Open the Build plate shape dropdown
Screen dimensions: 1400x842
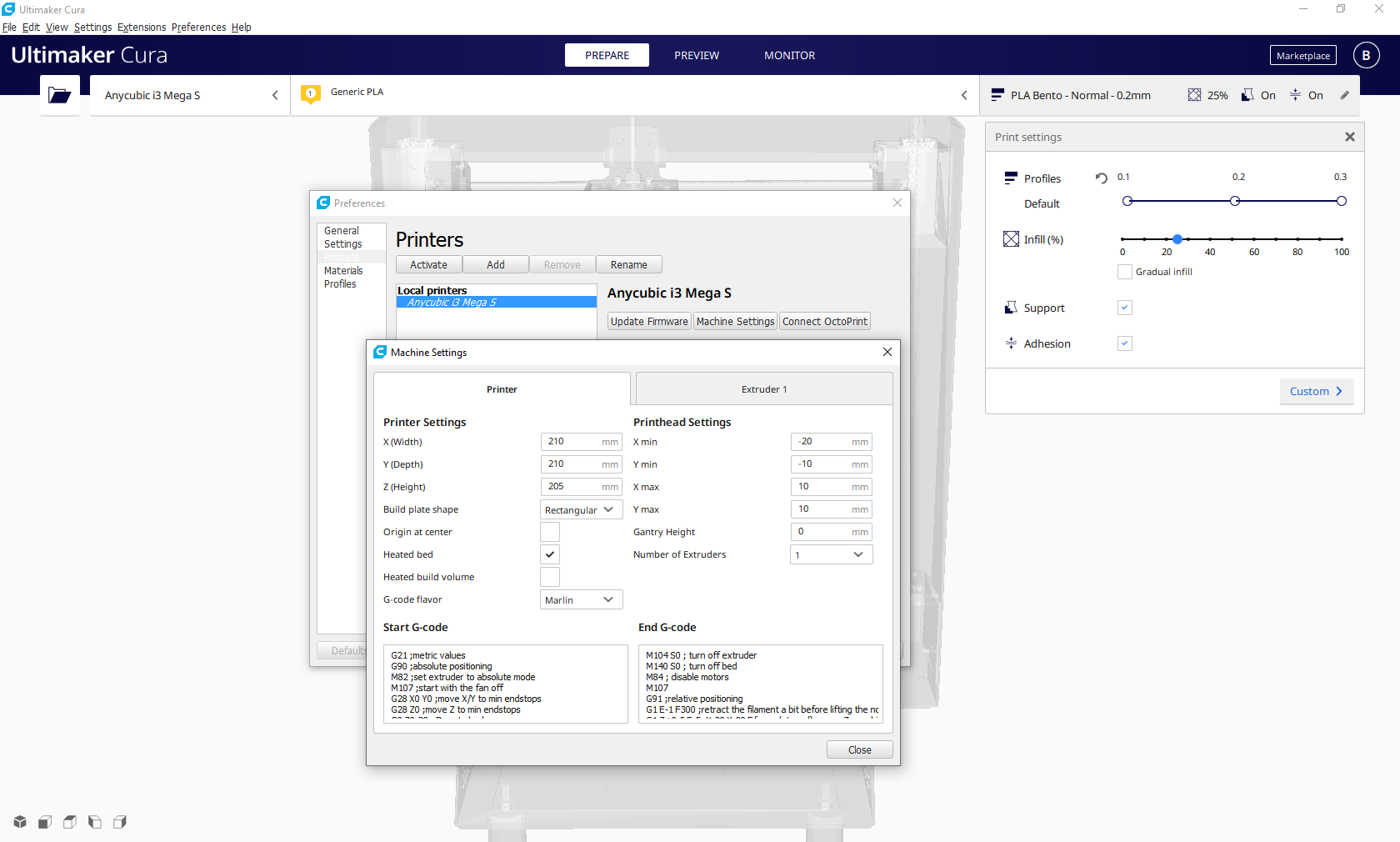pos(582,509)
